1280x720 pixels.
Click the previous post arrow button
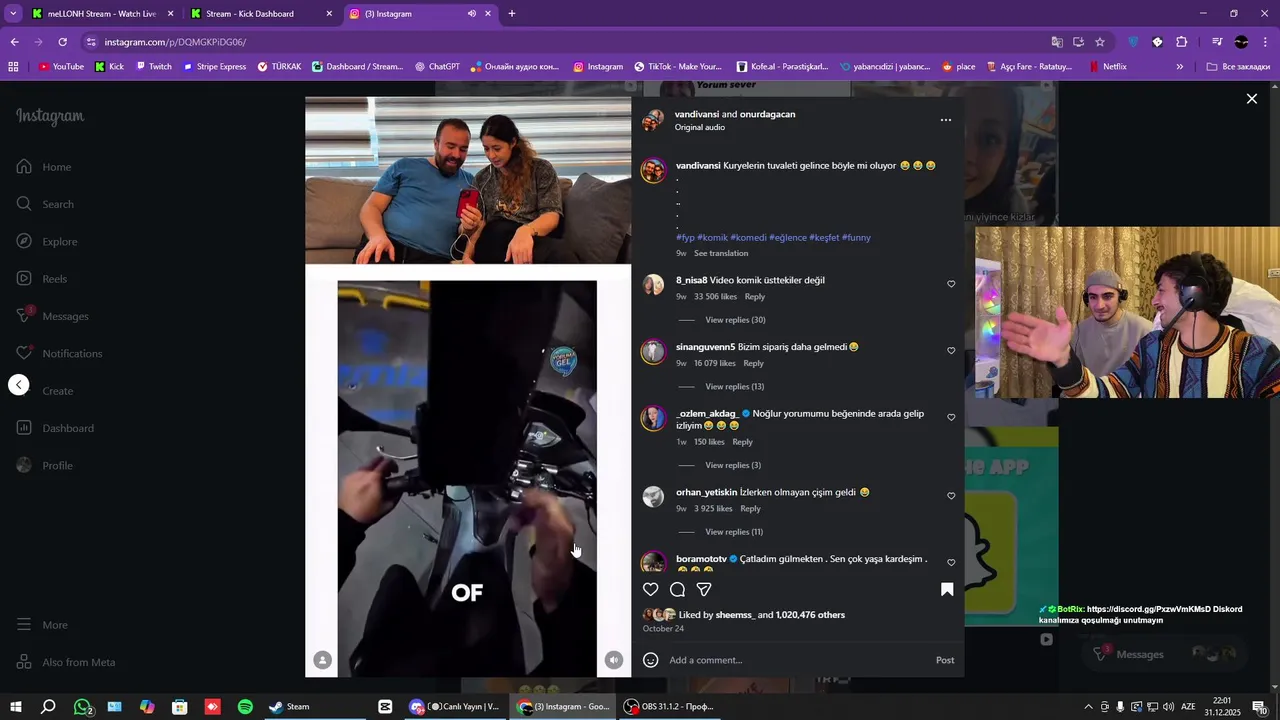(19, 385)
